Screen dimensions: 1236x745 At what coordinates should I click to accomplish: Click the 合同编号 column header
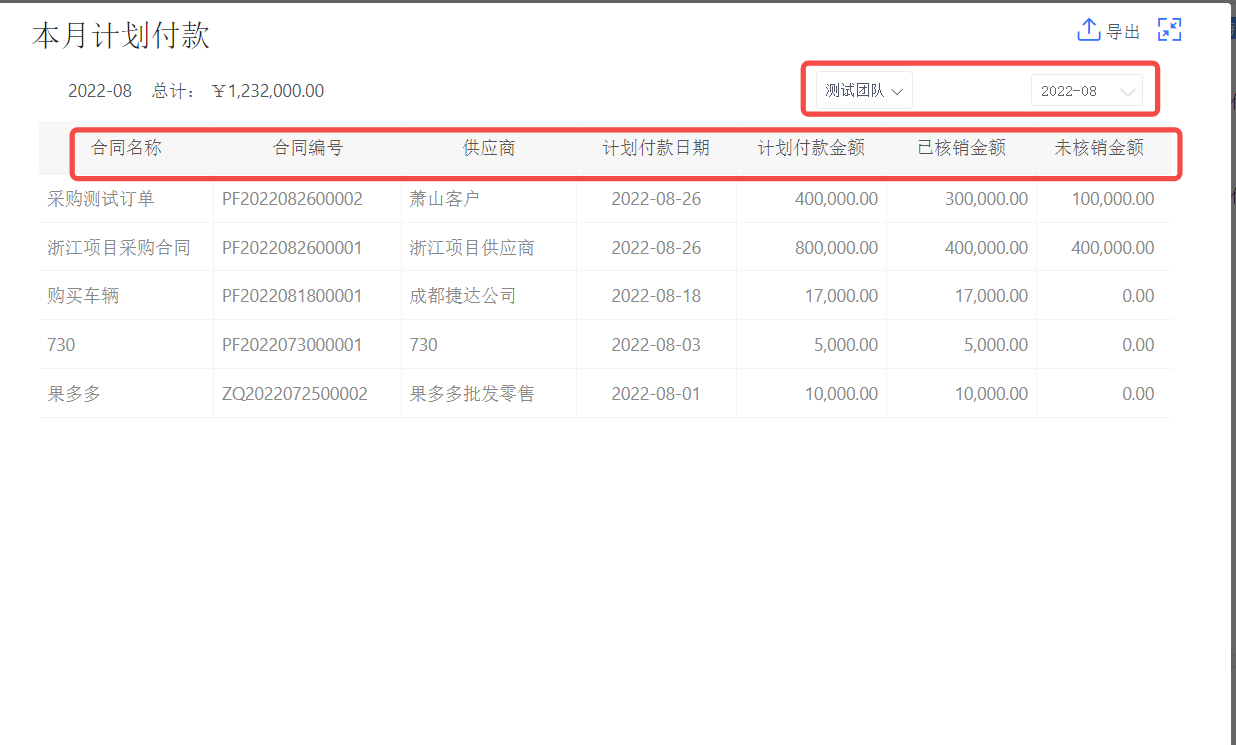click(309, 148)
